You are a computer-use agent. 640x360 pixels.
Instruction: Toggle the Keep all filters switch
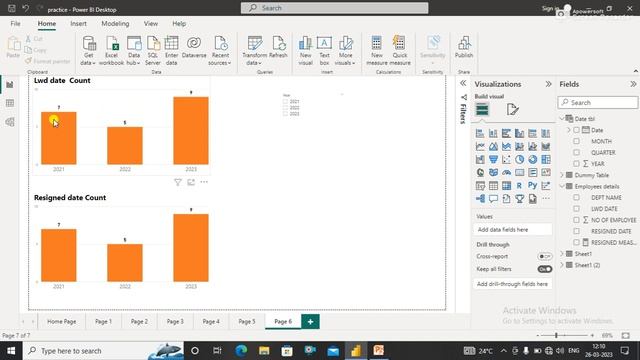click(544, 269)
